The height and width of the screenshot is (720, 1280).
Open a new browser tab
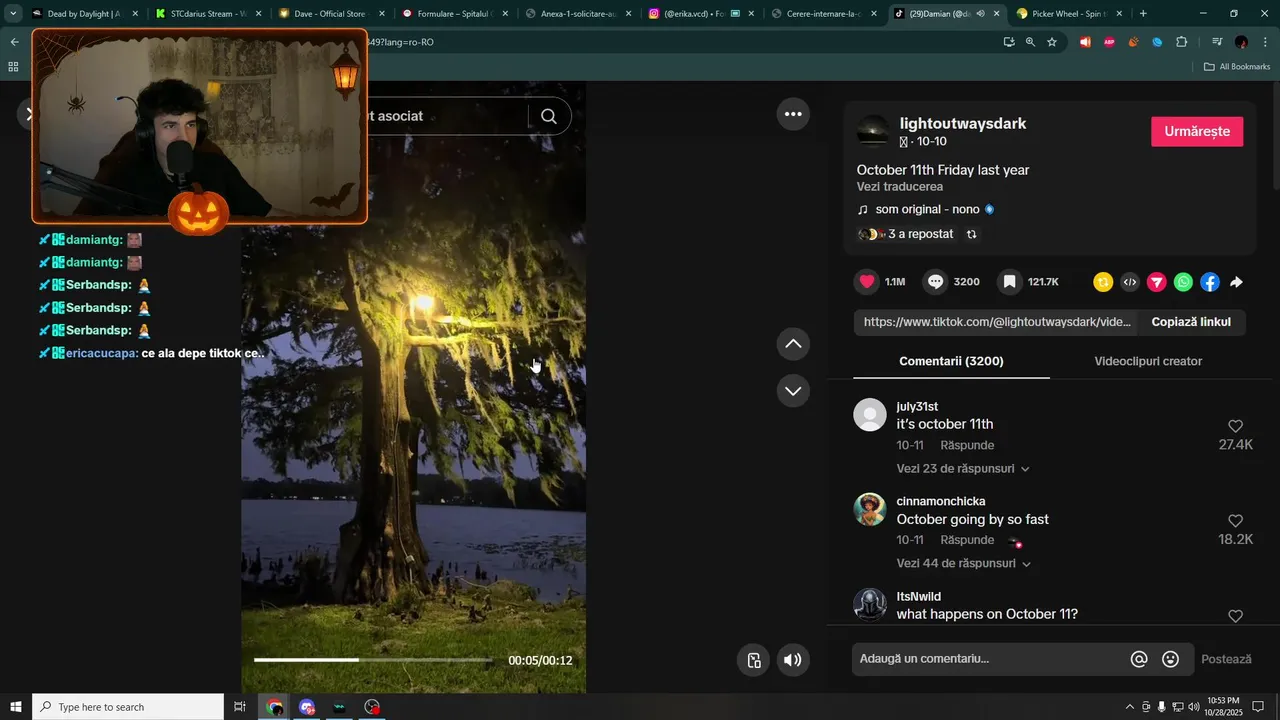(x=1143, y=14)
